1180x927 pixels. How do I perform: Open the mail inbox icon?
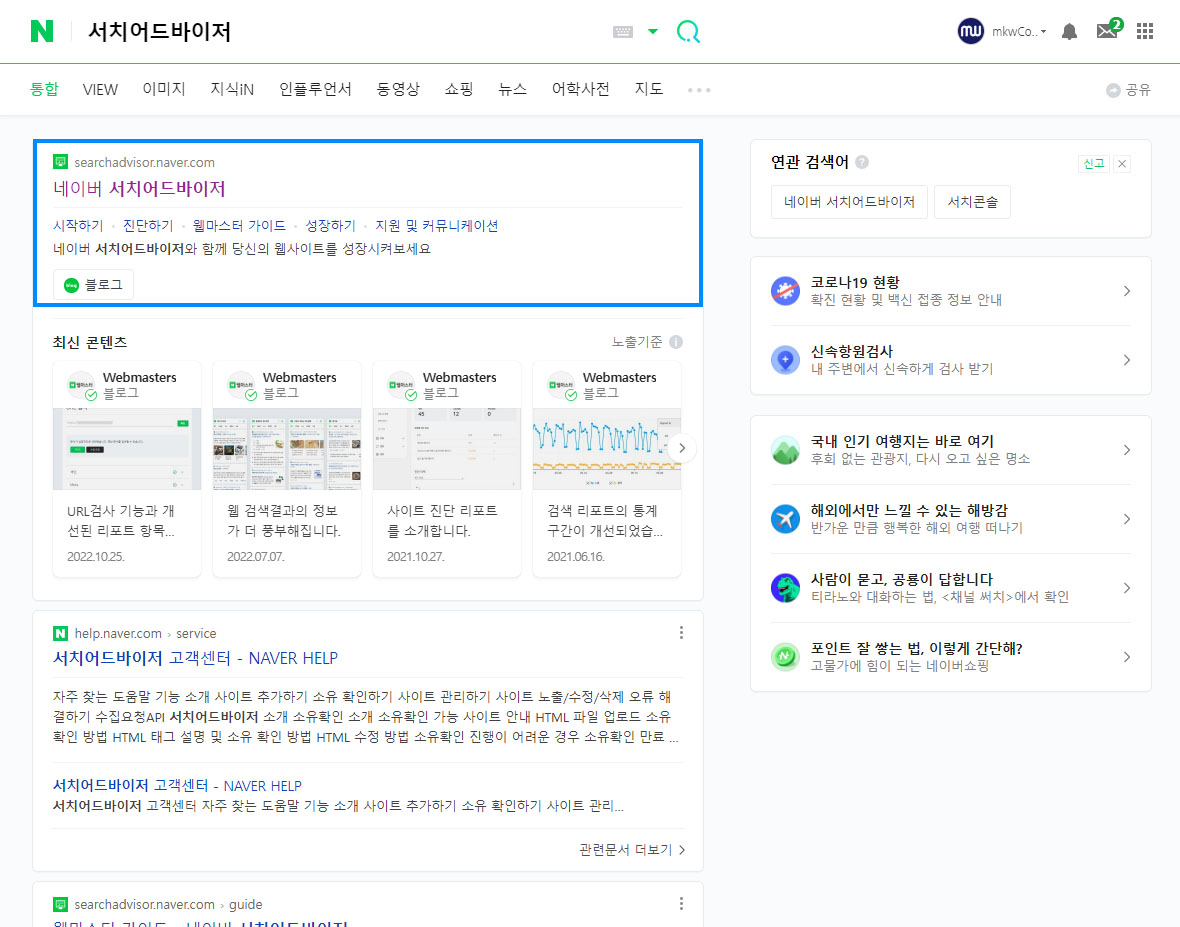[1107, 31]
